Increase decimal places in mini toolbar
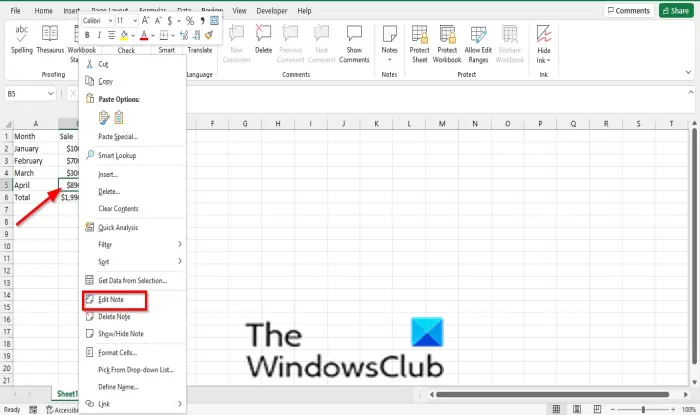Viewport: 700px width, 415px height. tap(184, 35)
